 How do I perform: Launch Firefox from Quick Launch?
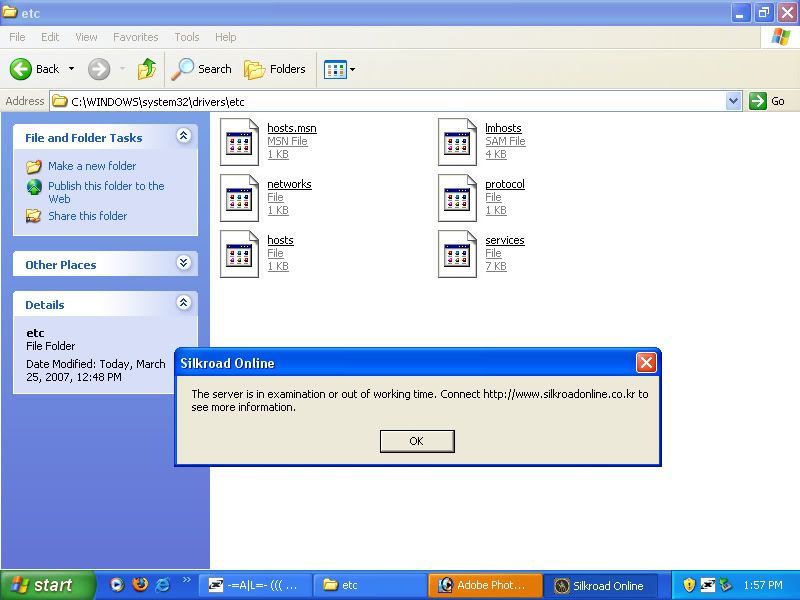(x=140, y=585)
